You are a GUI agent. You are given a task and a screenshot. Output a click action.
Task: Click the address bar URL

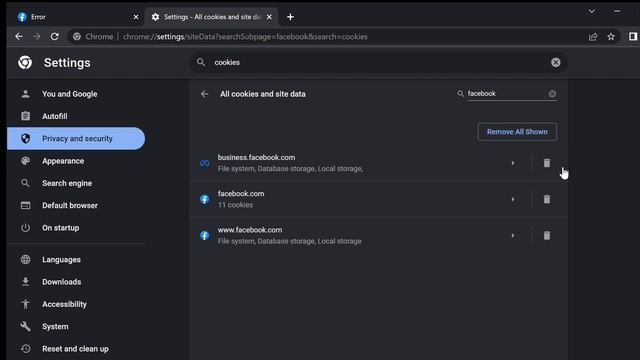click(x=245, y=37)
